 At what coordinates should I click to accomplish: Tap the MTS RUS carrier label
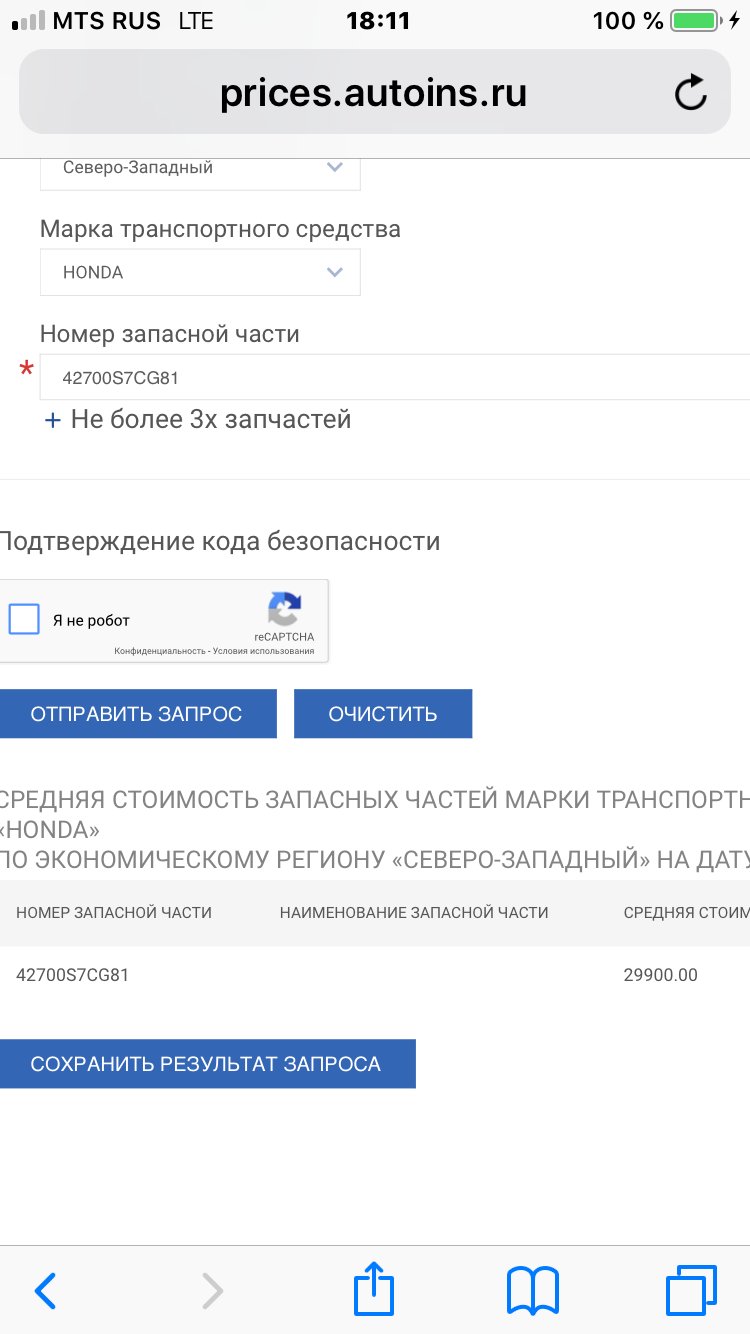click(106, 20)
